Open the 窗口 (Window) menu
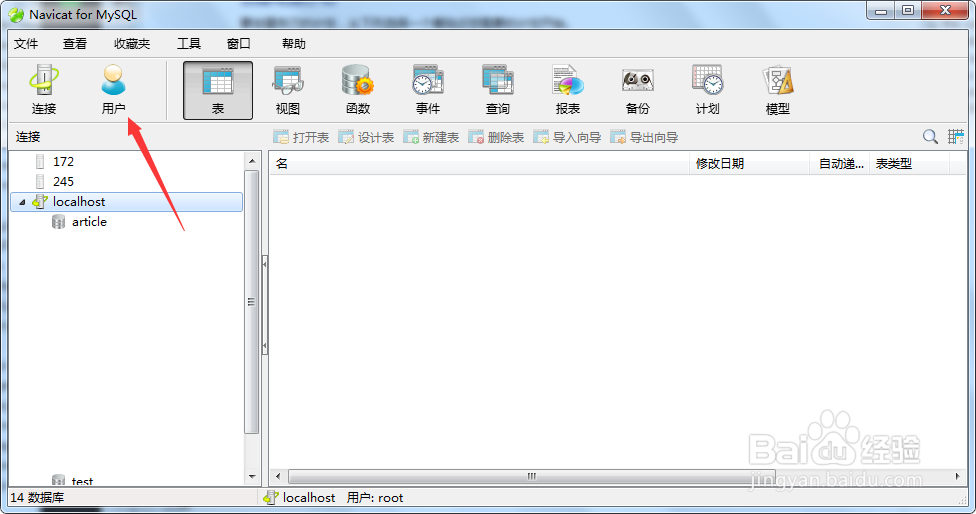Screen dimensions: 976x514 click(x=238, y=44)
